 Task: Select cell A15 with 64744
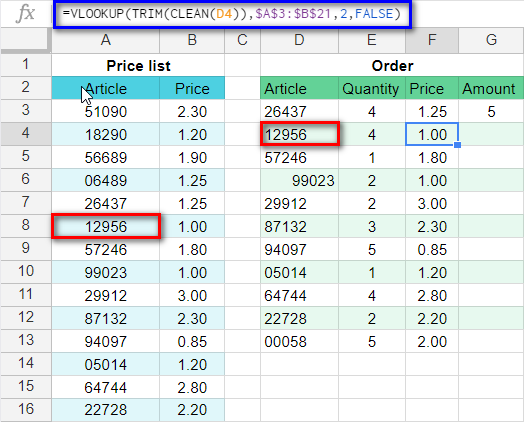click(x=106, y=387)
